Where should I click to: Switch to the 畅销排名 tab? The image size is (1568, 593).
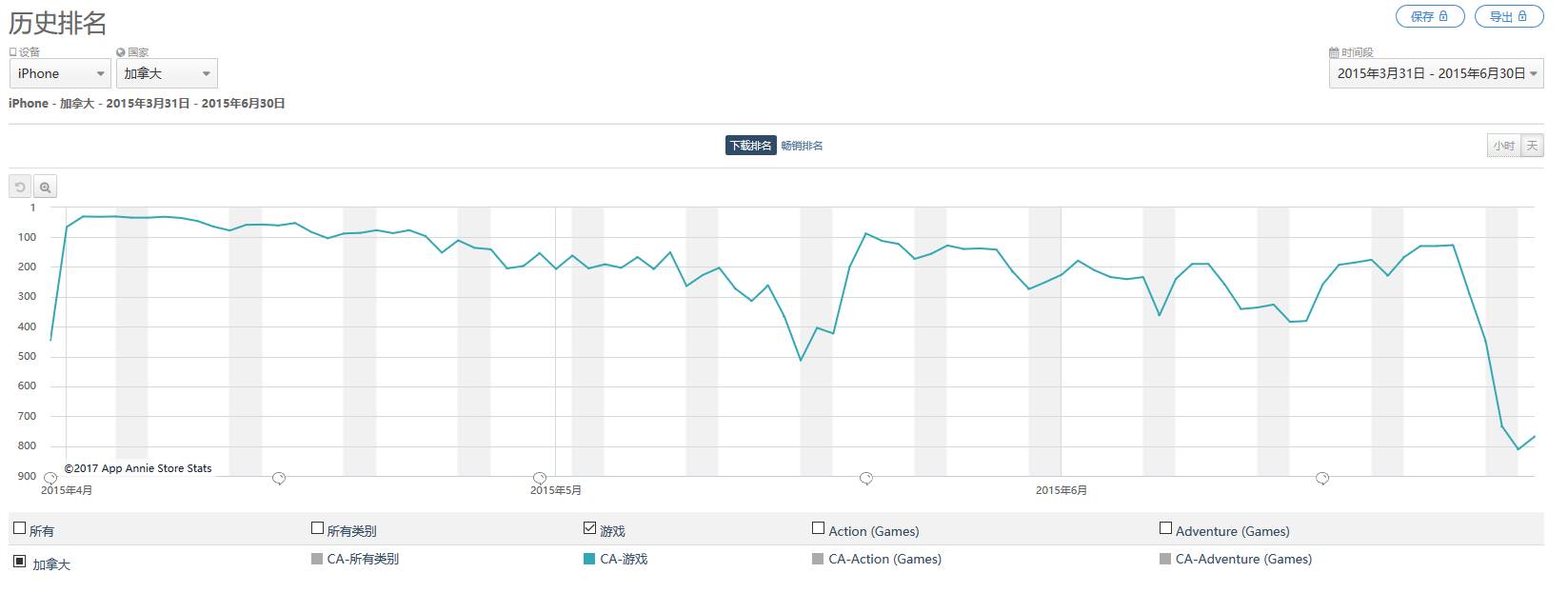tap(802, 146)
